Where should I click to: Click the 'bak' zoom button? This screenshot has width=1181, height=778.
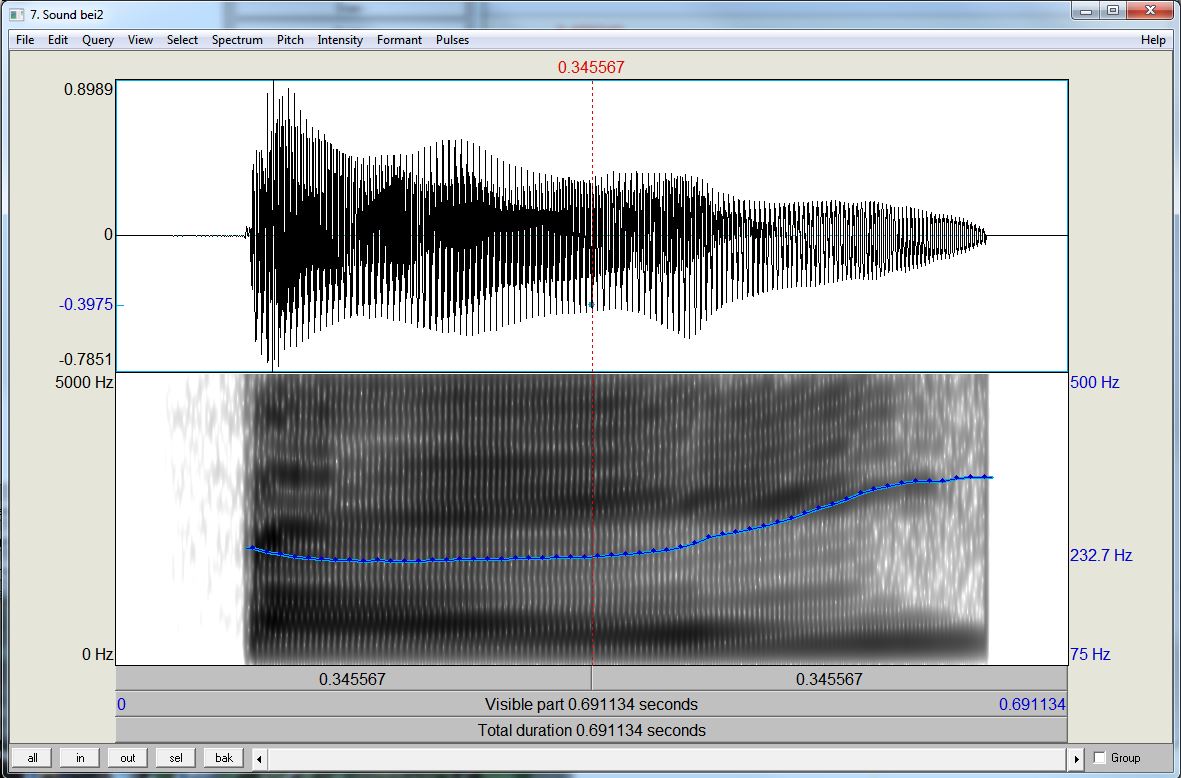click(x=224, y=758)
